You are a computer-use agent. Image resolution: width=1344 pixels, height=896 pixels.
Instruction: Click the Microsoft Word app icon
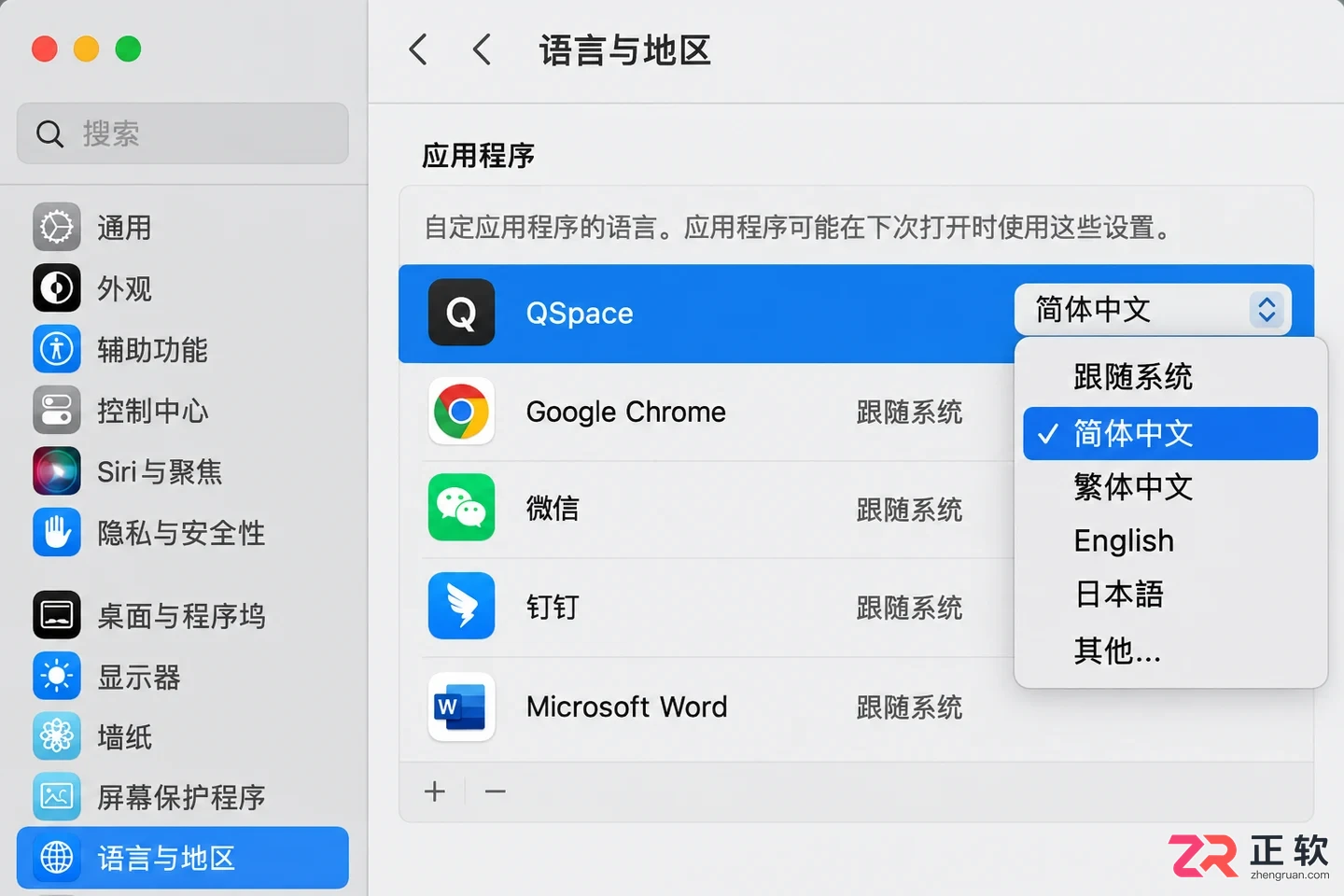pos(461,707)
